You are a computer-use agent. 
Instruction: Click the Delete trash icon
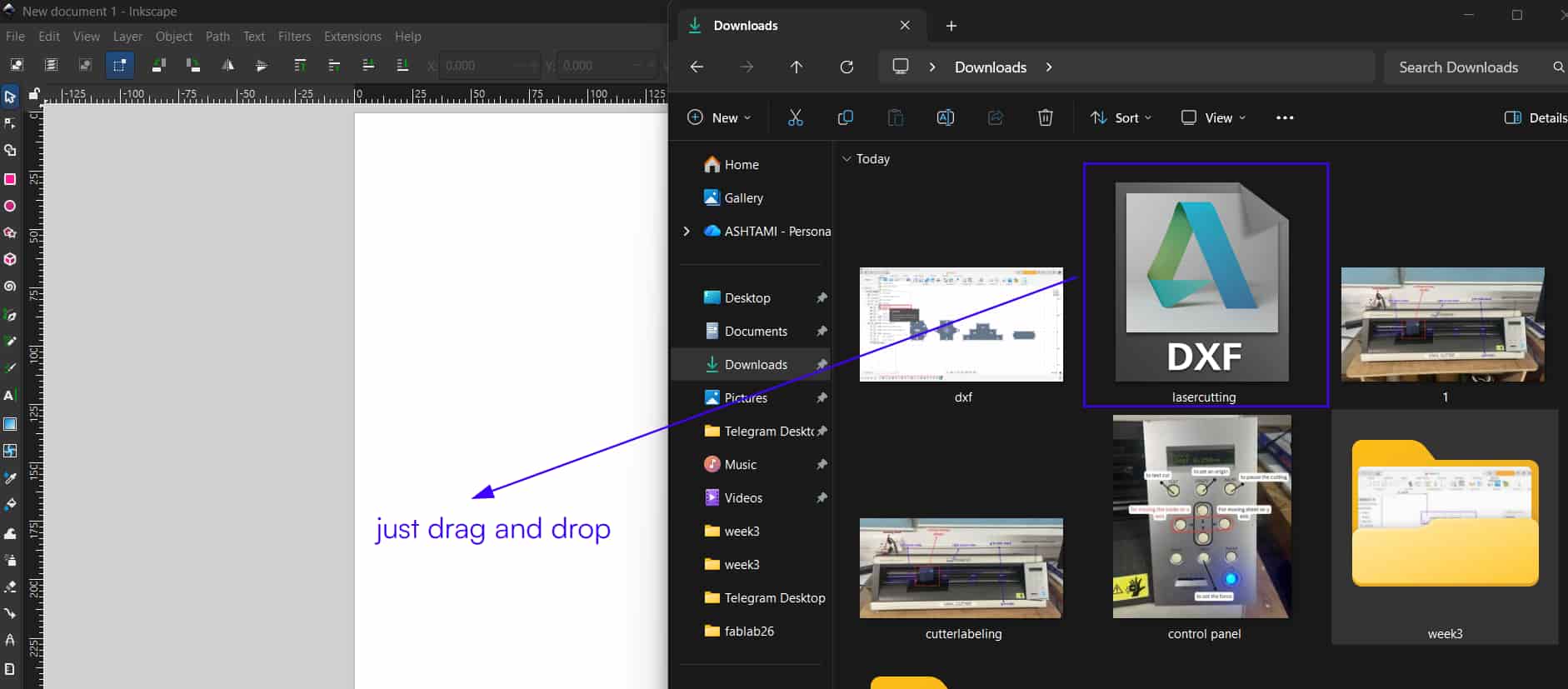click(x=1045, y=117)
